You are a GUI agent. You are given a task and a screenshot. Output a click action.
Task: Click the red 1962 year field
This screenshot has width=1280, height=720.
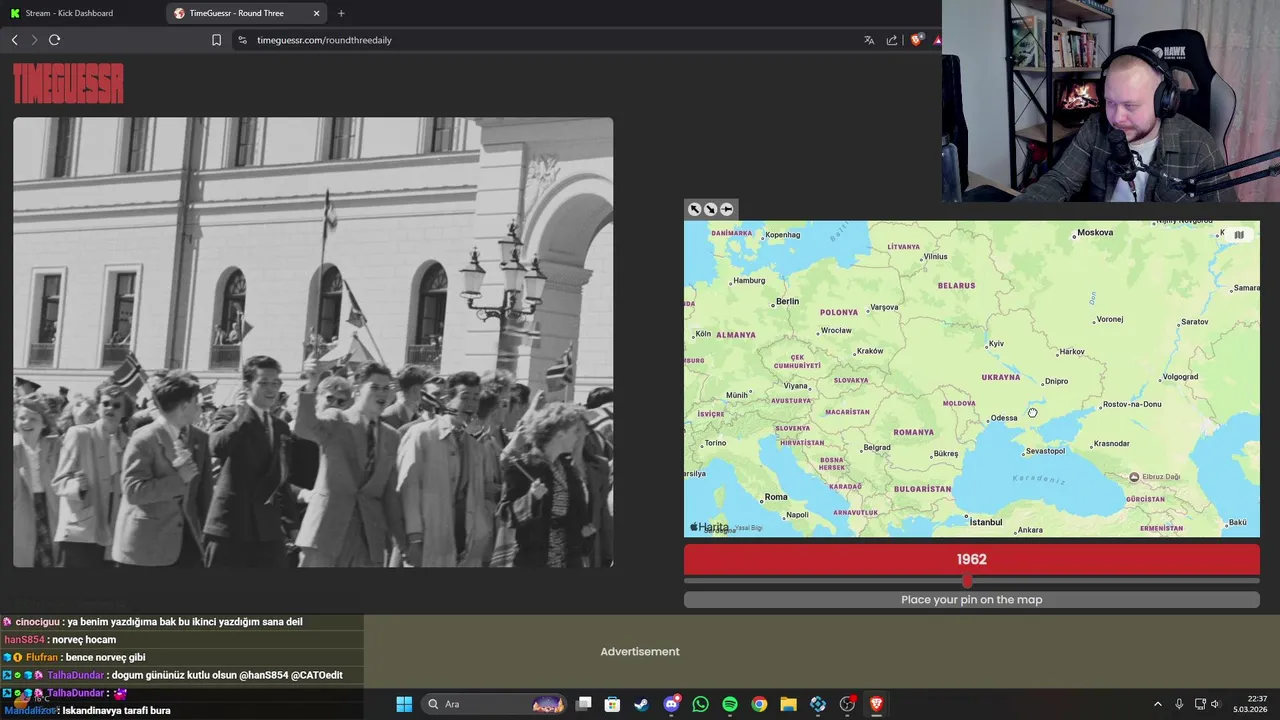972,560
